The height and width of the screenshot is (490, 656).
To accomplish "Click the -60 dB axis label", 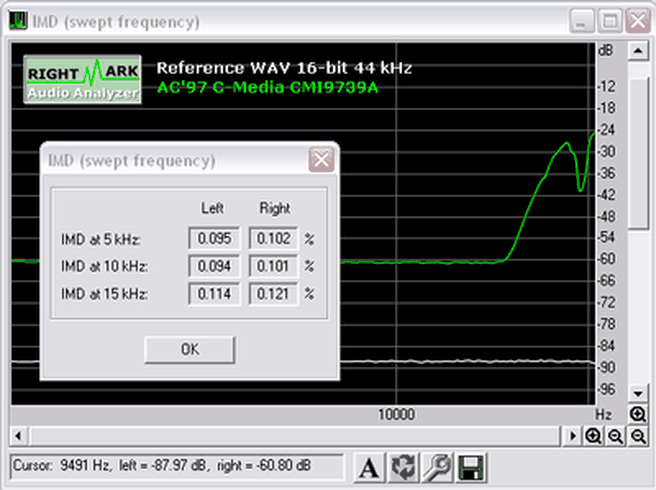I will [x=606, y=259].
